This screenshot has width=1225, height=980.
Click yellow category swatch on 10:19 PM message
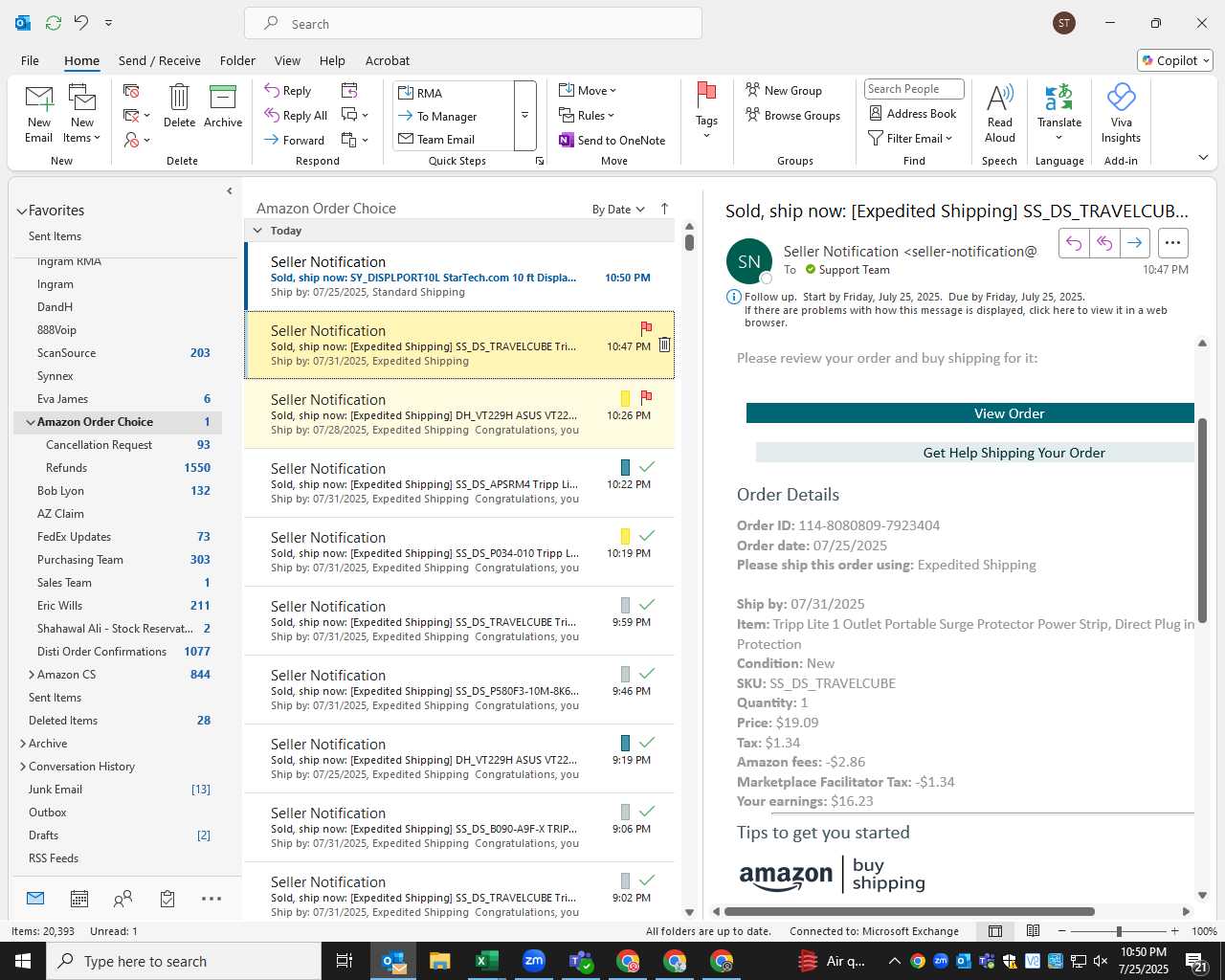625,536
